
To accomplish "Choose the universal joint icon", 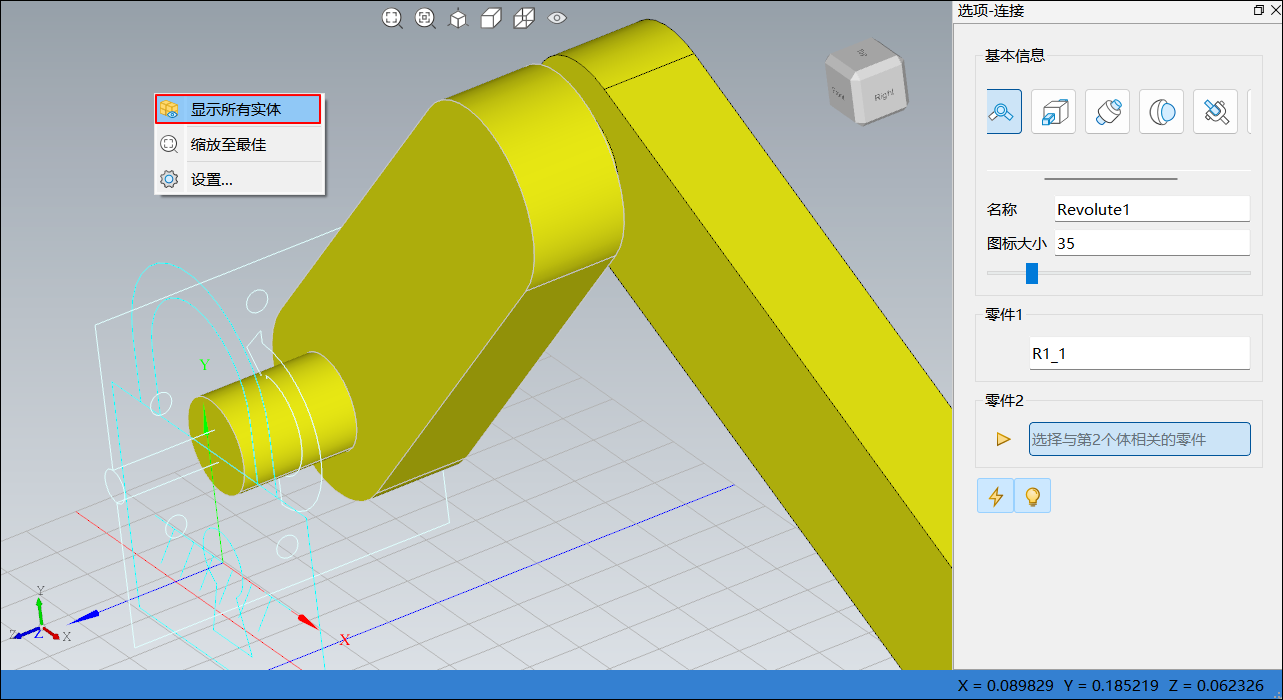I will [x=1215, y=112].
